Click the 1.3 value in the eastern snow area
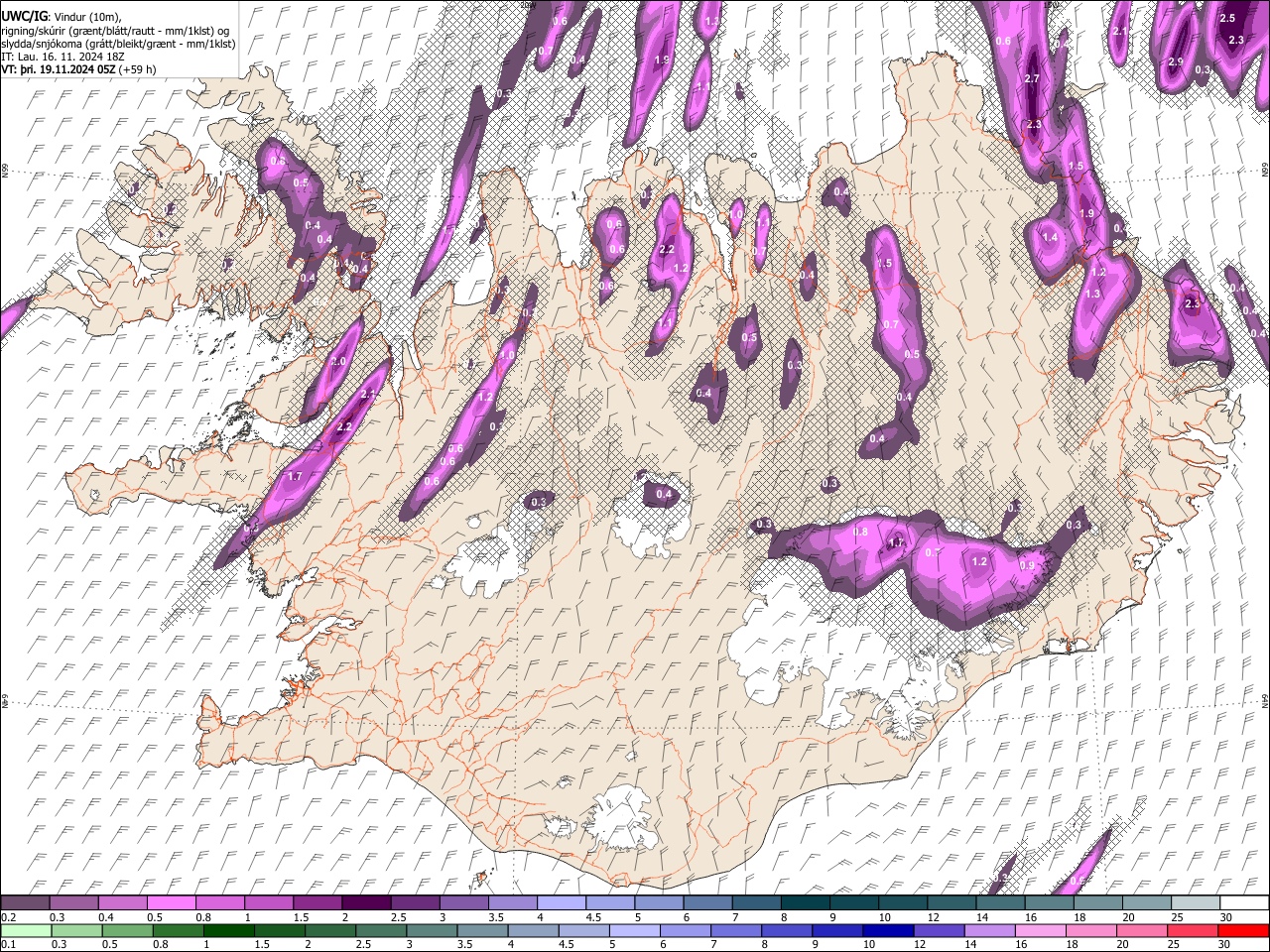This screenshot has width=1270, height=952. click(x=1092, y=294)
